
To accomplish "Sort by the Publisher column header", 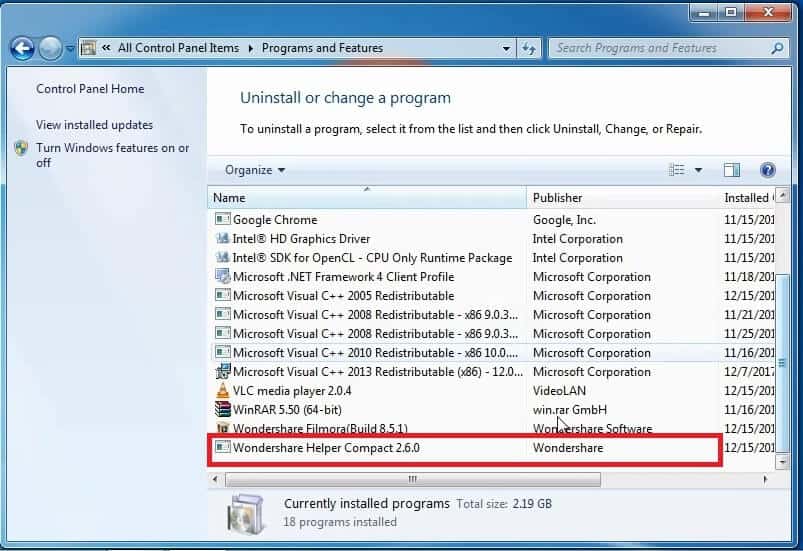I will click(x=622, y=198).
